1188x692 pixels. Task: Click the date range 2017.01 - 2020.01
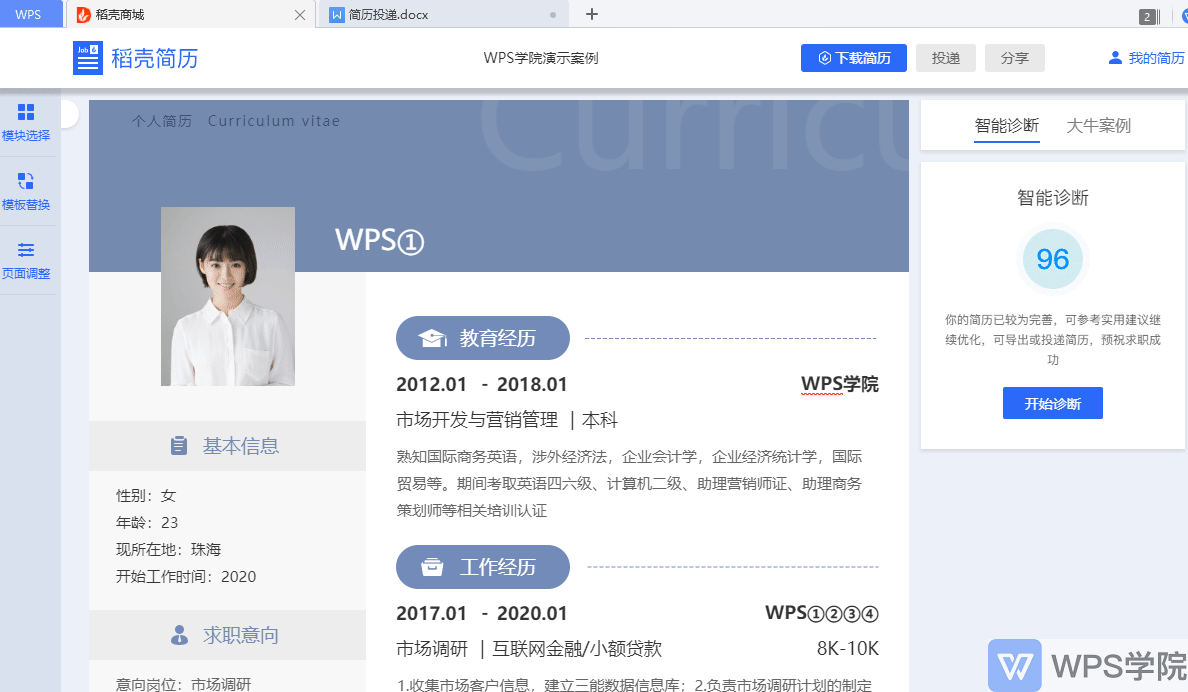[482, 613]
